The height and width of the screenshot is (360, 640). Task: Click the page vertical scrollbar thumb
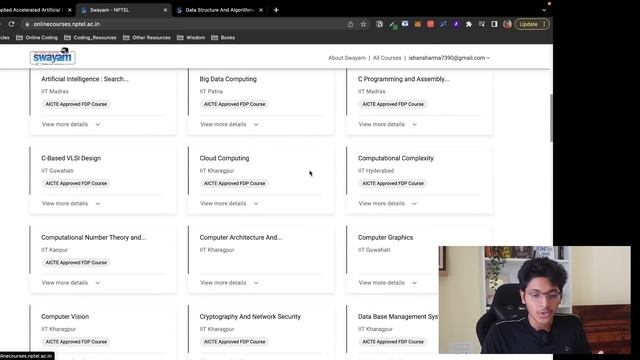[x=551, y=118]
